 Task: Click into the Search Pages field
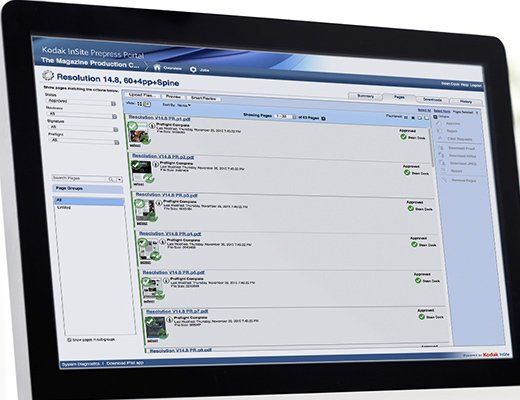[x=80, y=179]
